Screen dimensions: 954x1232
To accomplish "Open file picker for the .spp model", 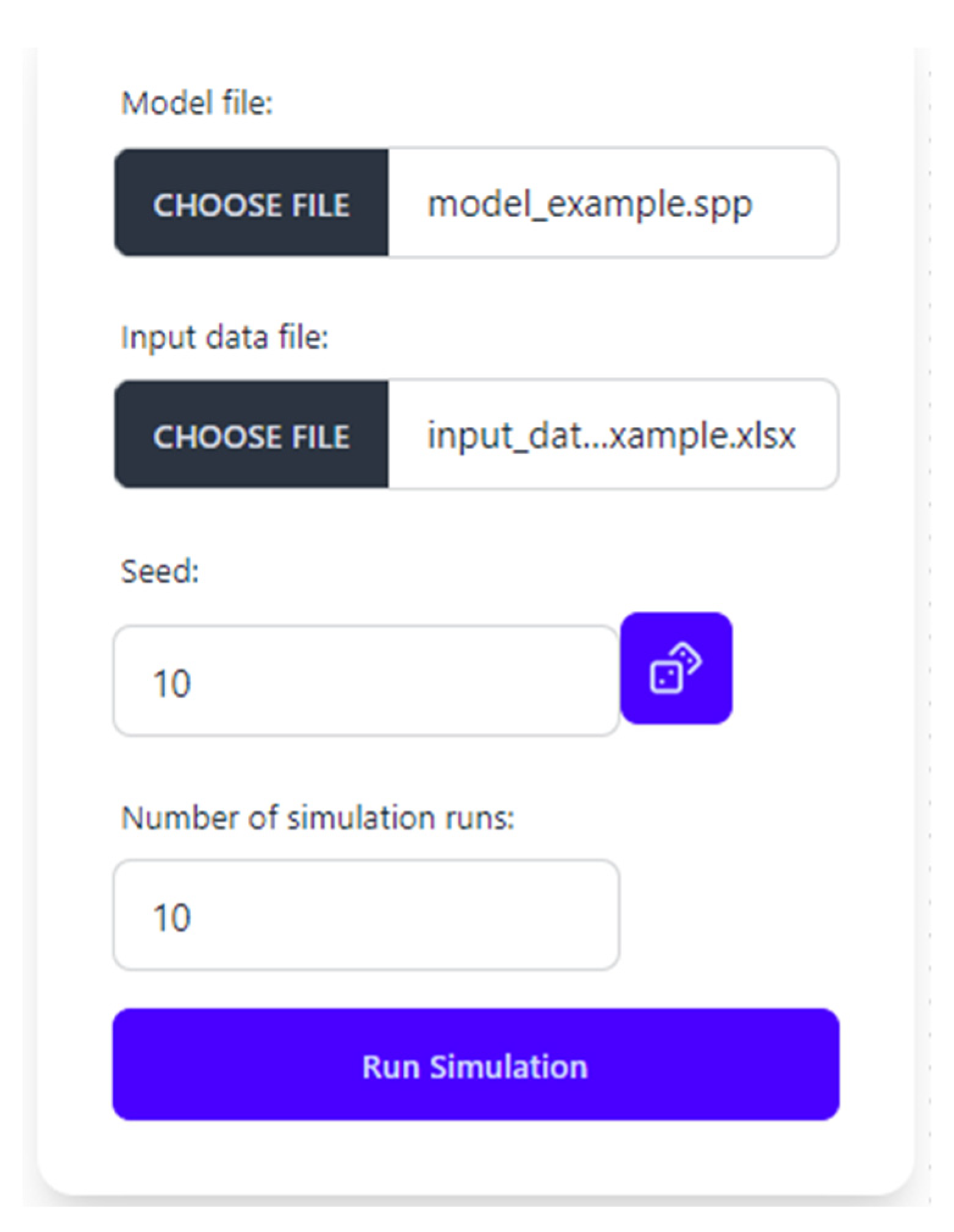I will 251,203.
